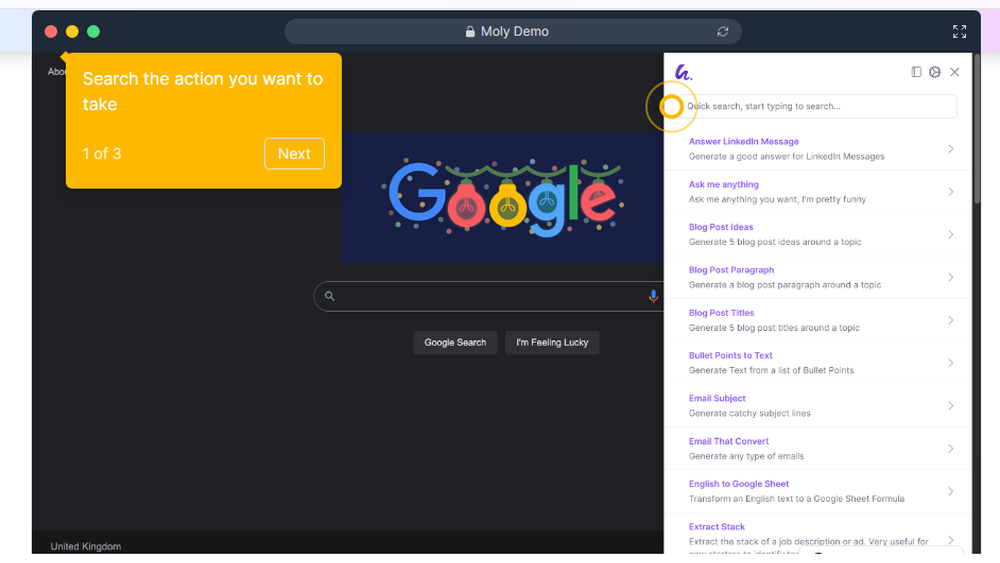1000x563 pixels.
Task: Click the magnifier icon in Google search box
Action: (x=330, y=296)
